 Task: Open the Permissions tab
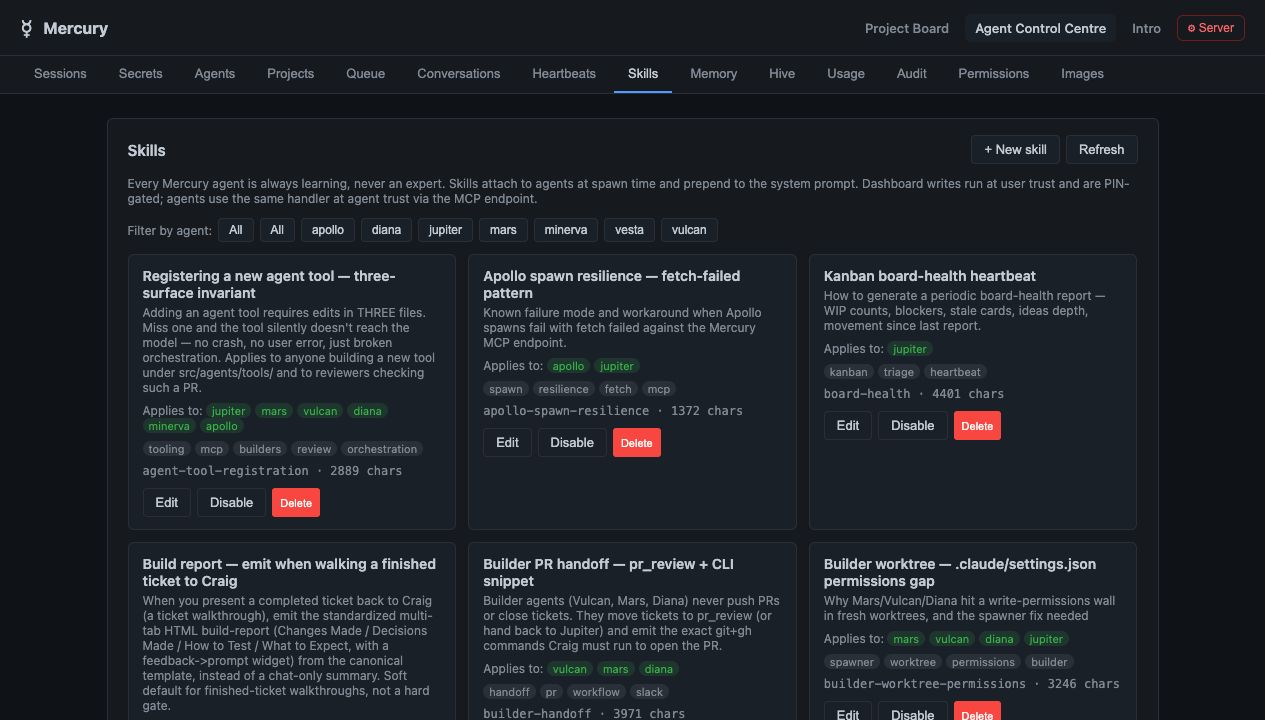click(x=993, y=74)
